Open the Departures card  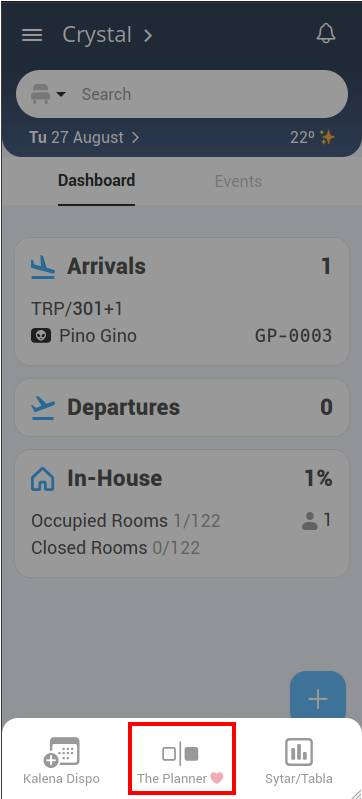(x=182, y=407)
